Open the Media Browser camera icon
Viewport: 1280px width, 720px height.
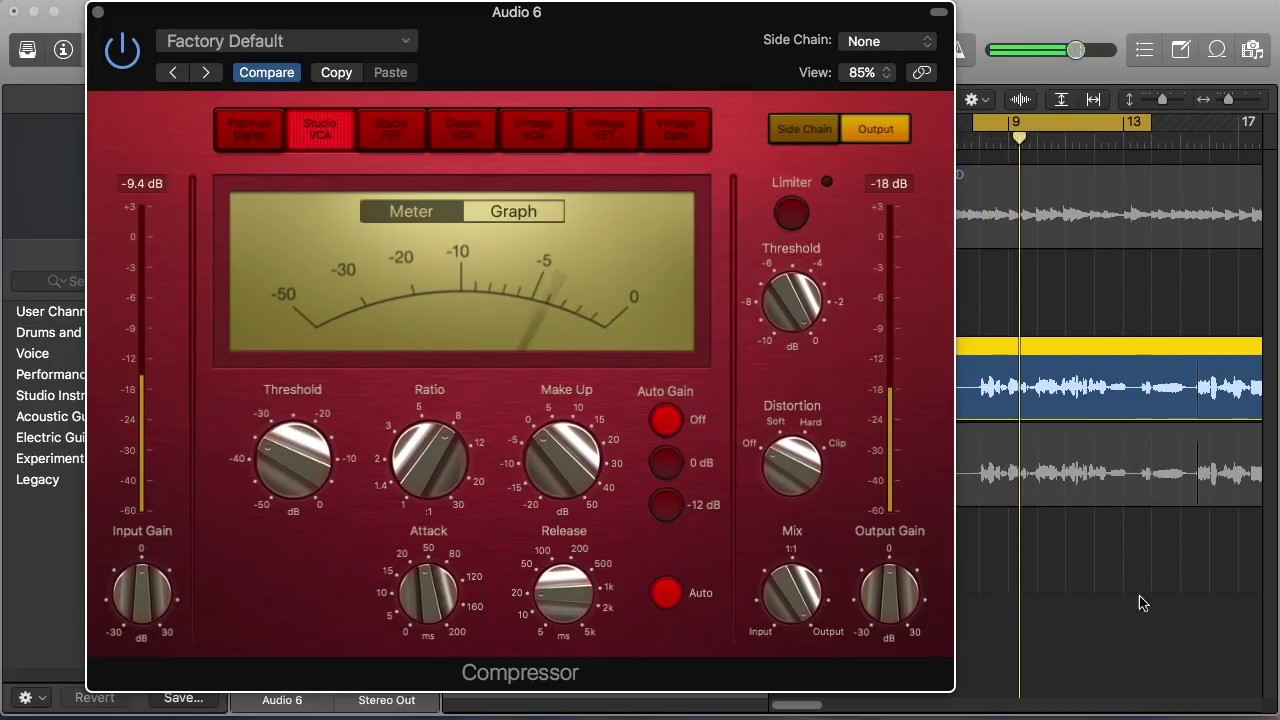tap(1252, 49)
